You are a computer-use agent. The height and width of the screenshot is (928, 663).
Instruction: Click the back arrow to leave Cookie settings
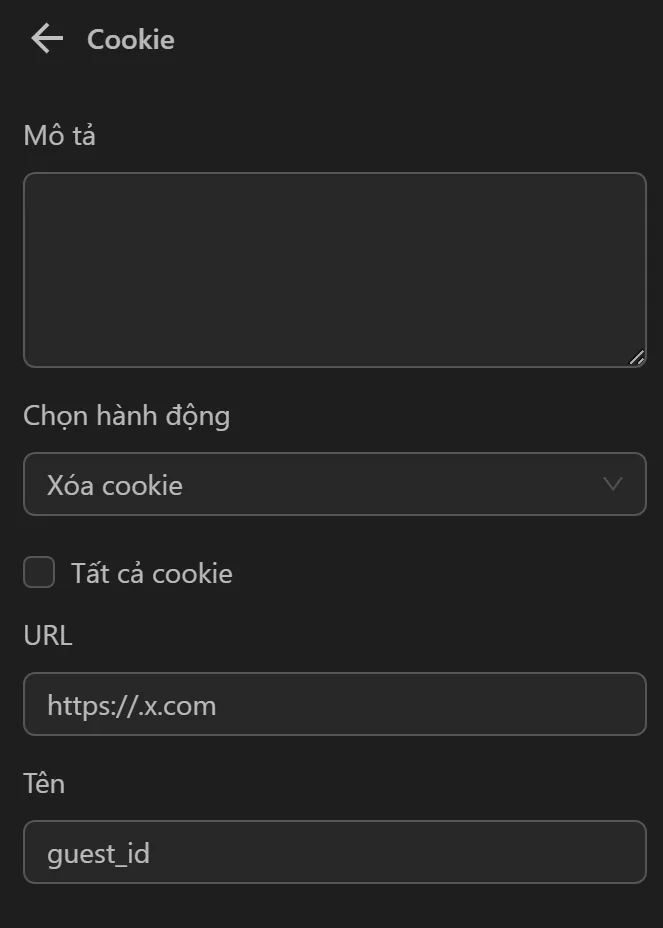click(x=45, y=38)
